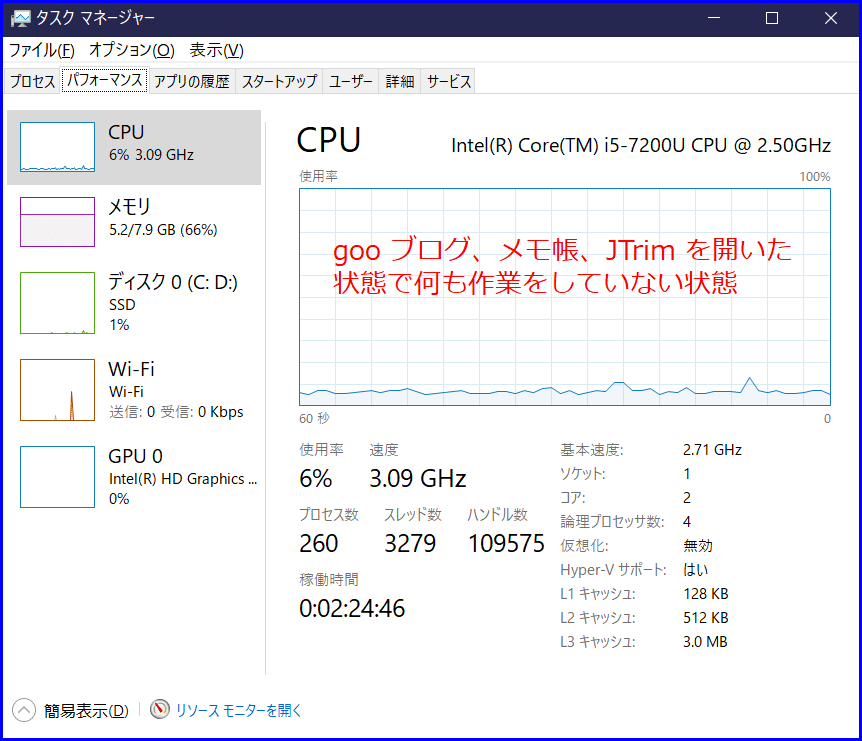Click the Intel(R) HD Graphics sidebar text

coord(183,479)
